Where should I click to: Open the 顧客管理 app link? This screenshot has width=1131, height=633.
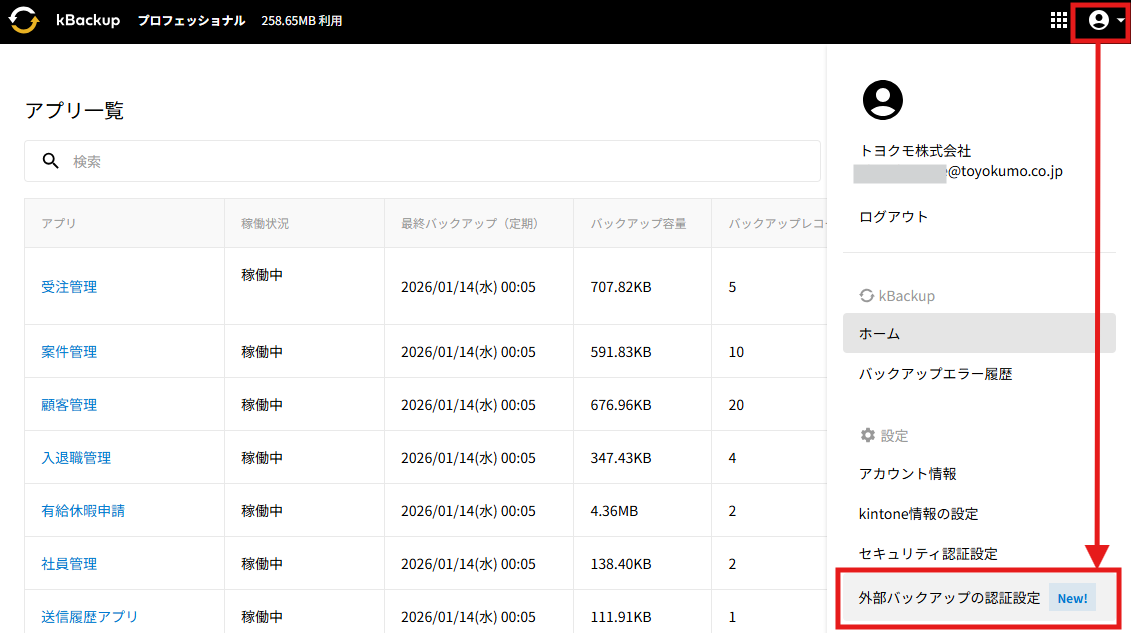[x=69, y=405]
